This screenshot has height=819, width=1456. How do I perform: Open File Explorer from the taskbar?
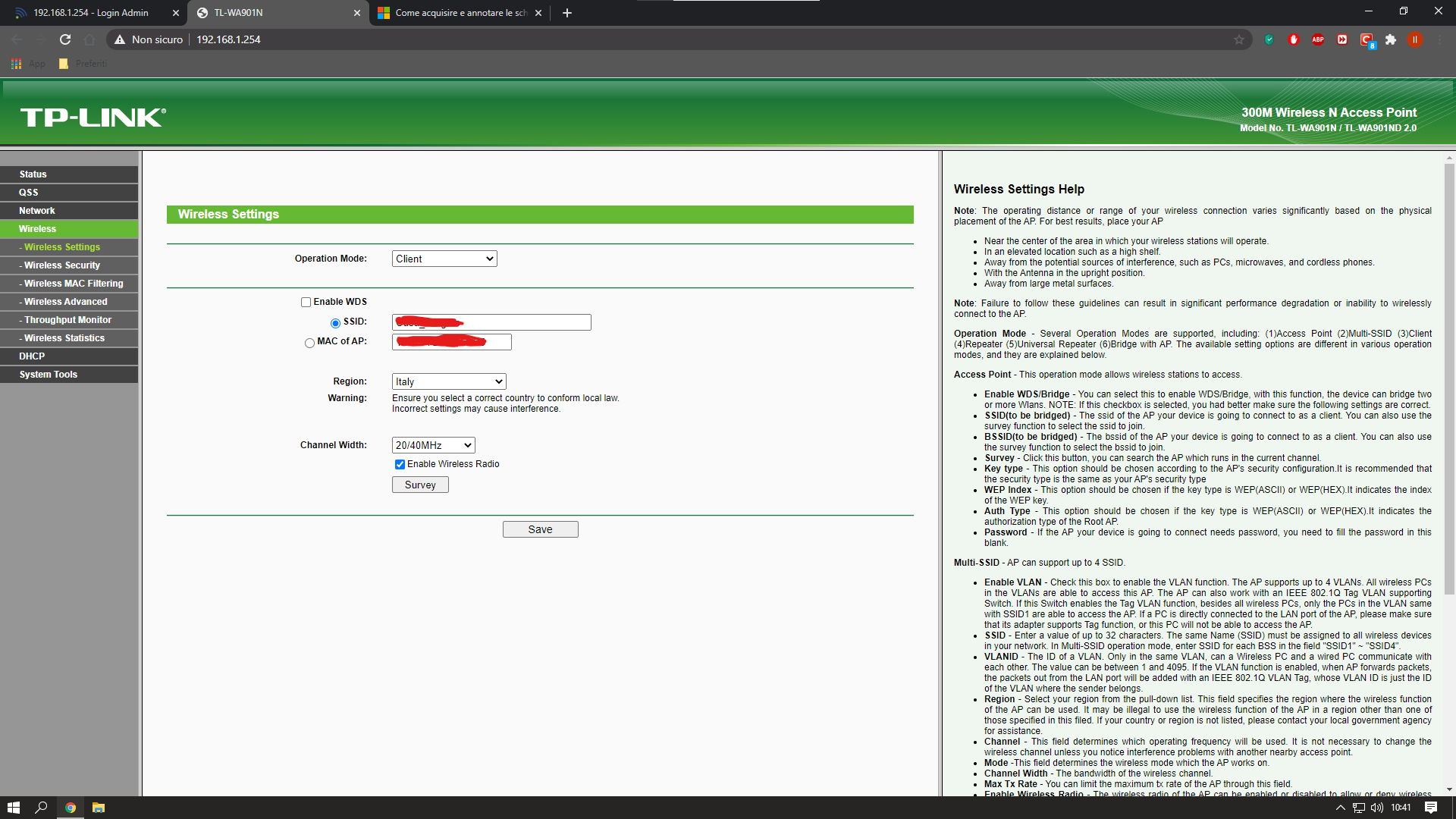click(x=99, y=808)
